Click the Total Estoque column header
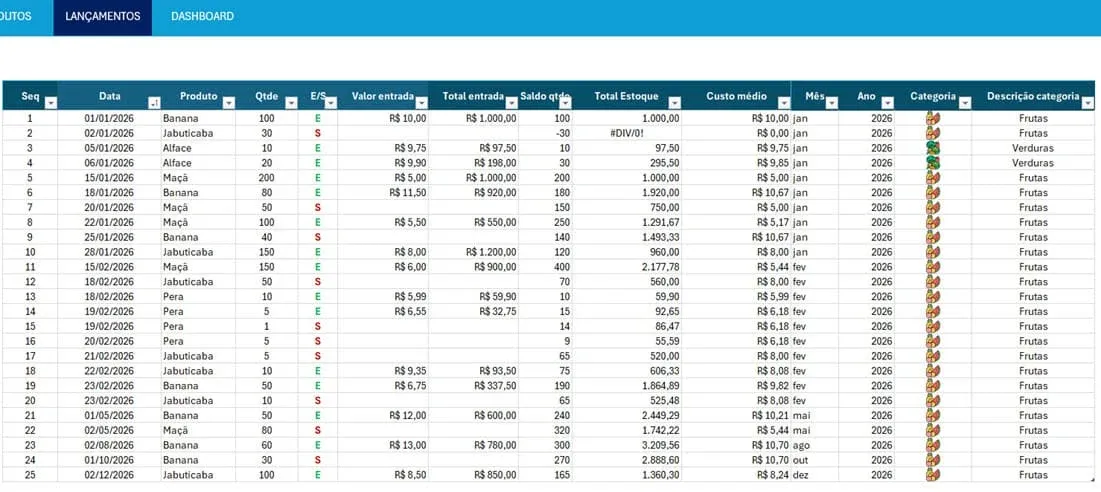 627,96
